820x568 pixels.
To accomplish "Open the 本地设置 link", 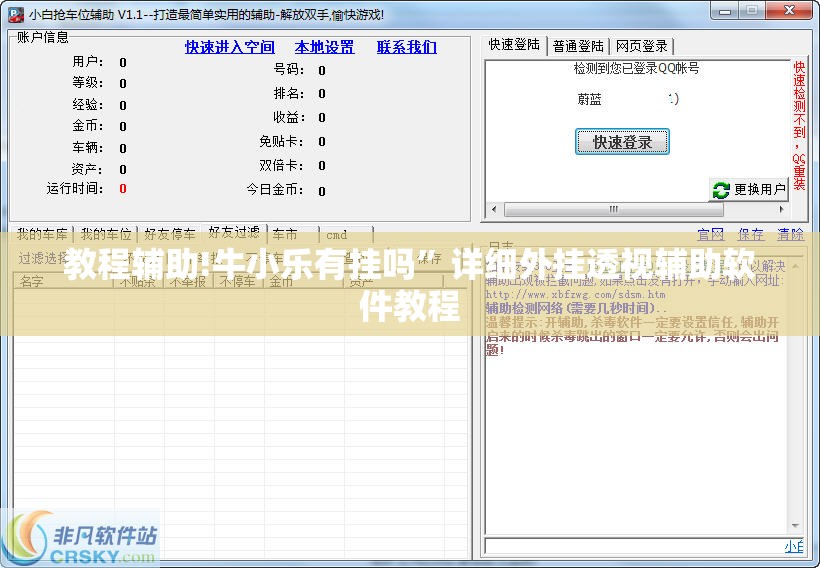I will click(x=324, y=47).
